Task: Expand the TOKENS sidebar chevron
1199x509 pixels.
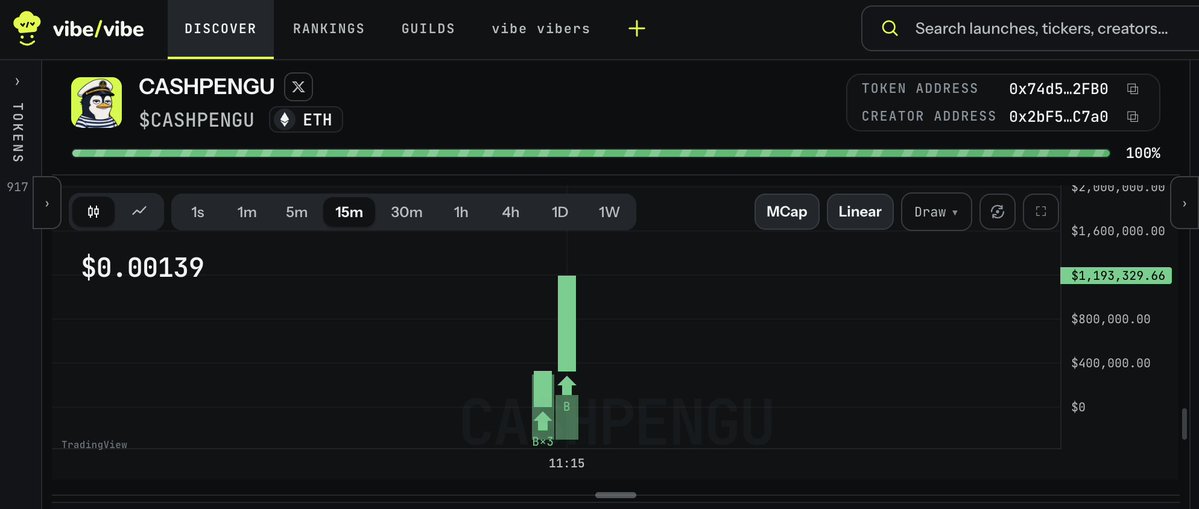Action: click(x=18, y=82)
